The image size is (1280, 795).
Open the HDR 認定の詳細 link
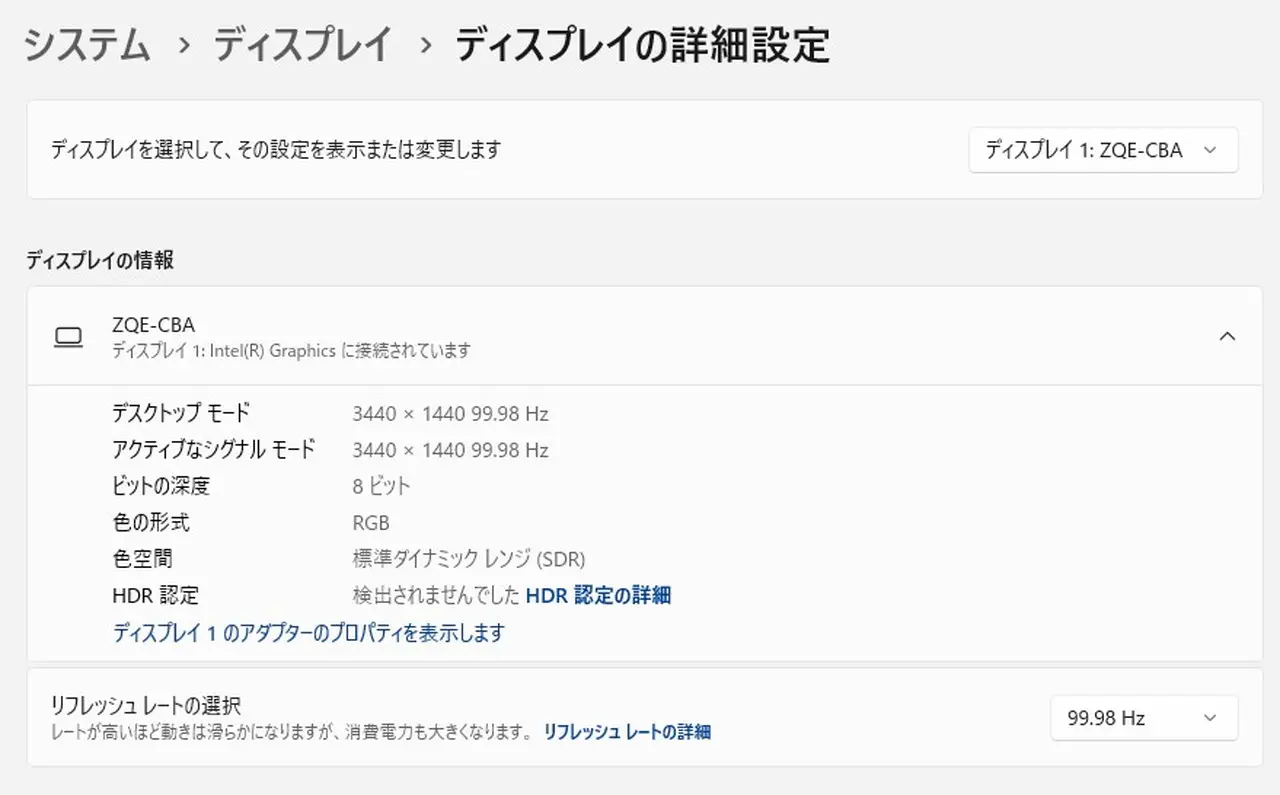tap(598, 596)
